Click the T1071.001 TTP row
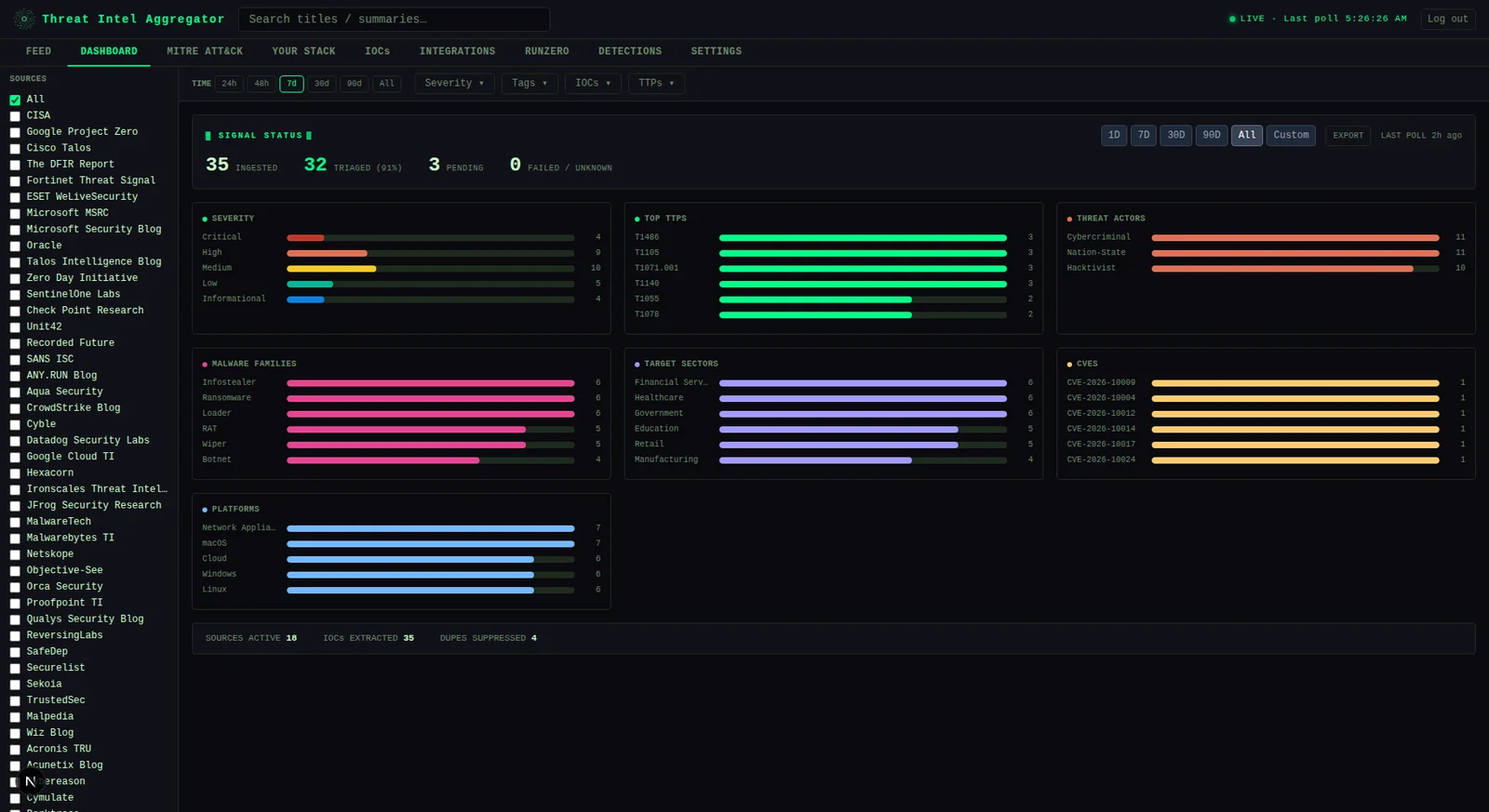The width and height of the screenshot is (1489, 812). (834, 269)
